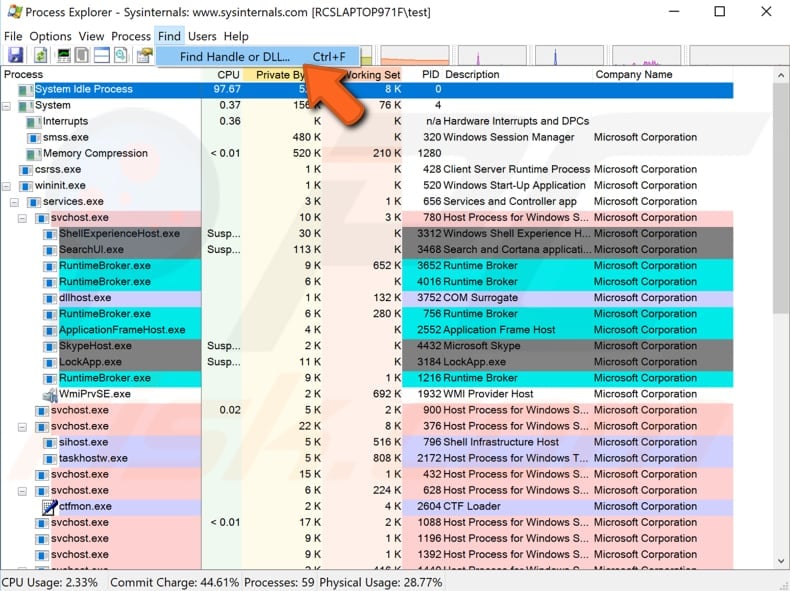Collapse svchost.exe PID 628 node
Image resolution: width=790 pixels, height=591 pixels.
click(x=22, y=491)
